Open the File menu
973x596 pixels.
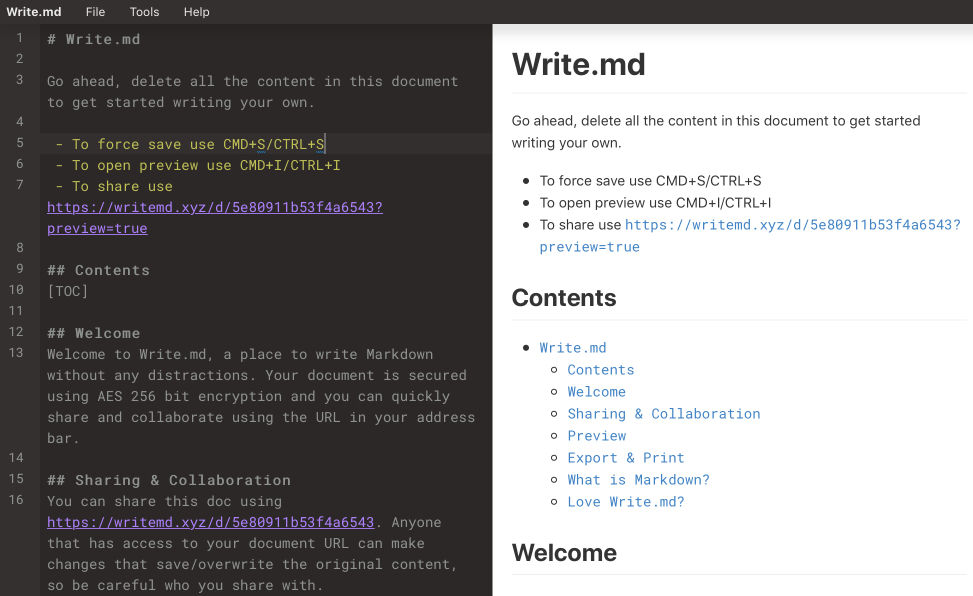tap(95, 12)
